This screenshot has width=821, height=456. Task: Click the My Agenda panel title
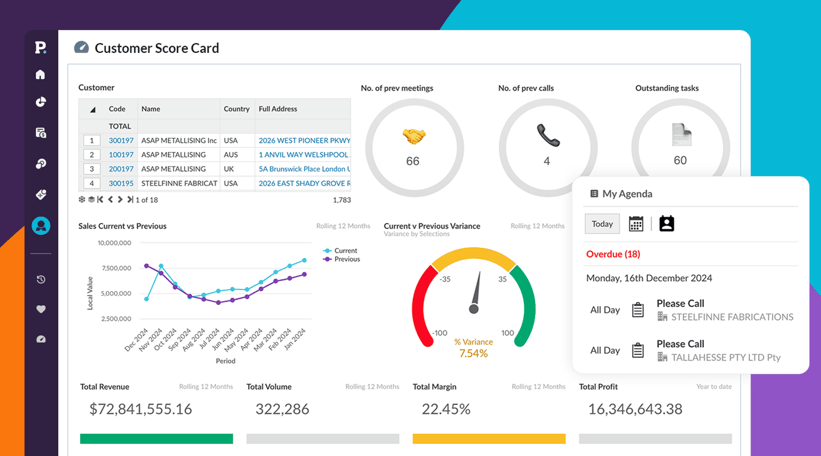(627, 194)
